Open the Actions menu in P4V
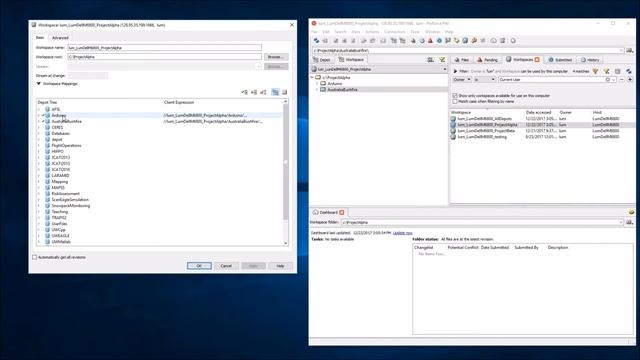Image resolution: width=640 pixels, height=360 pixels. point(372,32)
